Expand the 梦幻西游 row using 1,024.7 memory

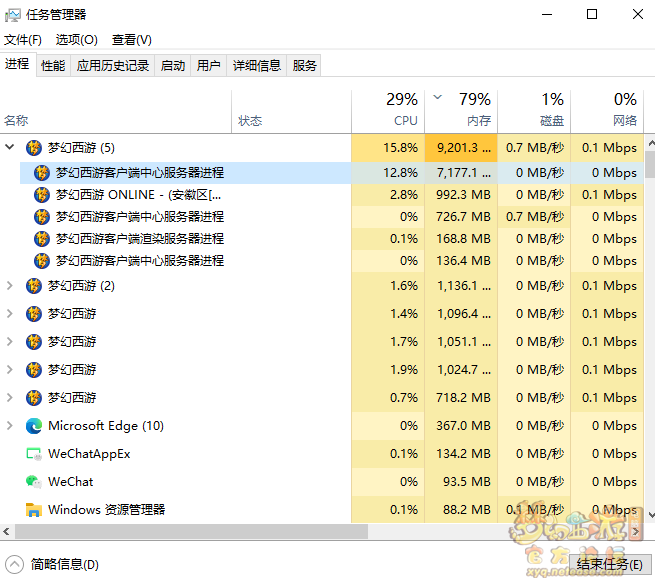pos(10,370)
